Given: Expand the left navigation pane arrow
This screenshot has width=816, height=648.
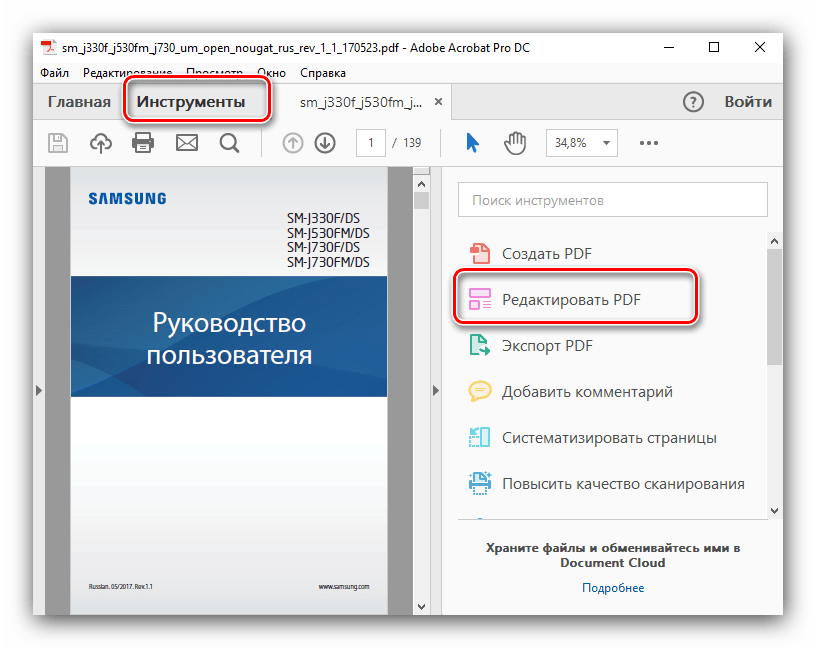Looking at the screenshot, I should (38, 391).
